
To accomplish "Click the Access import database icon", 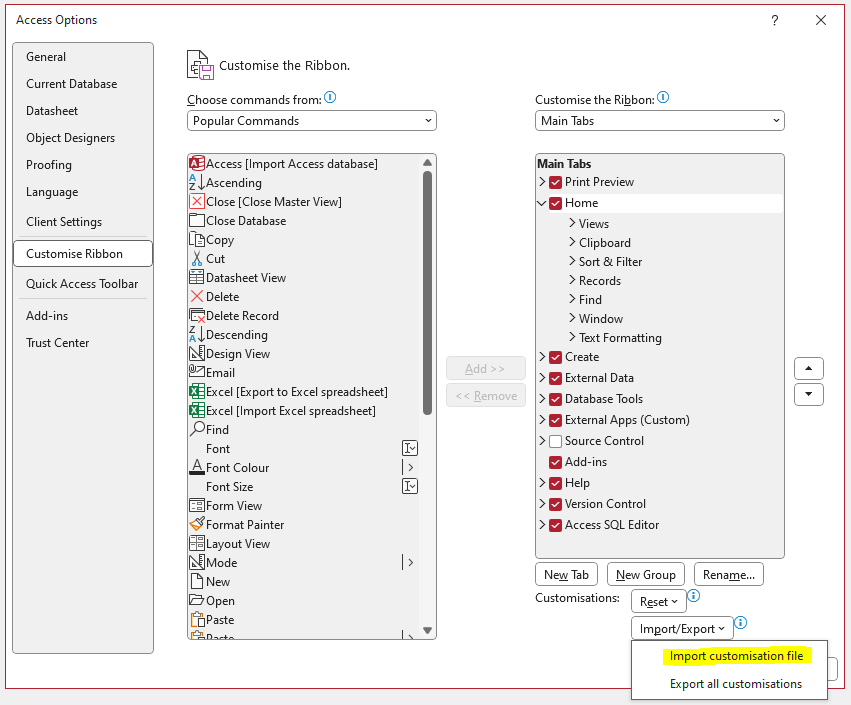I will click(x=196, y=163).
